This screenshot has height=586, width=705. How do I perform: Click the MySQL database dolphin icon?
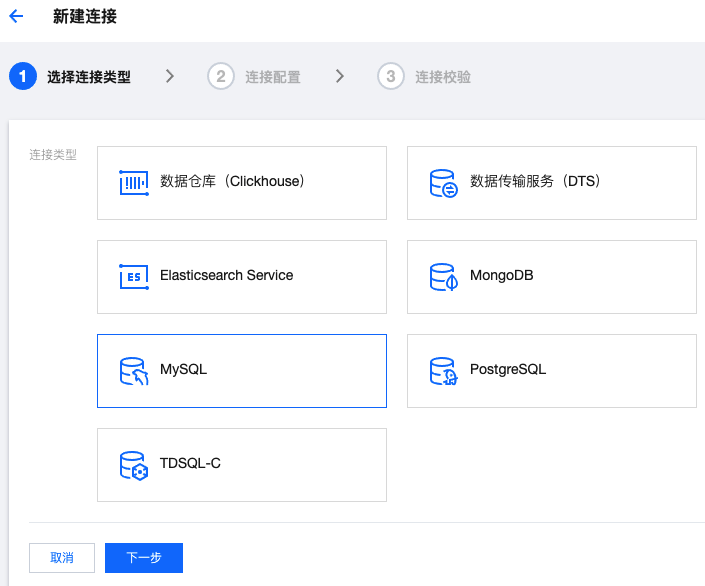click(134, 371)
